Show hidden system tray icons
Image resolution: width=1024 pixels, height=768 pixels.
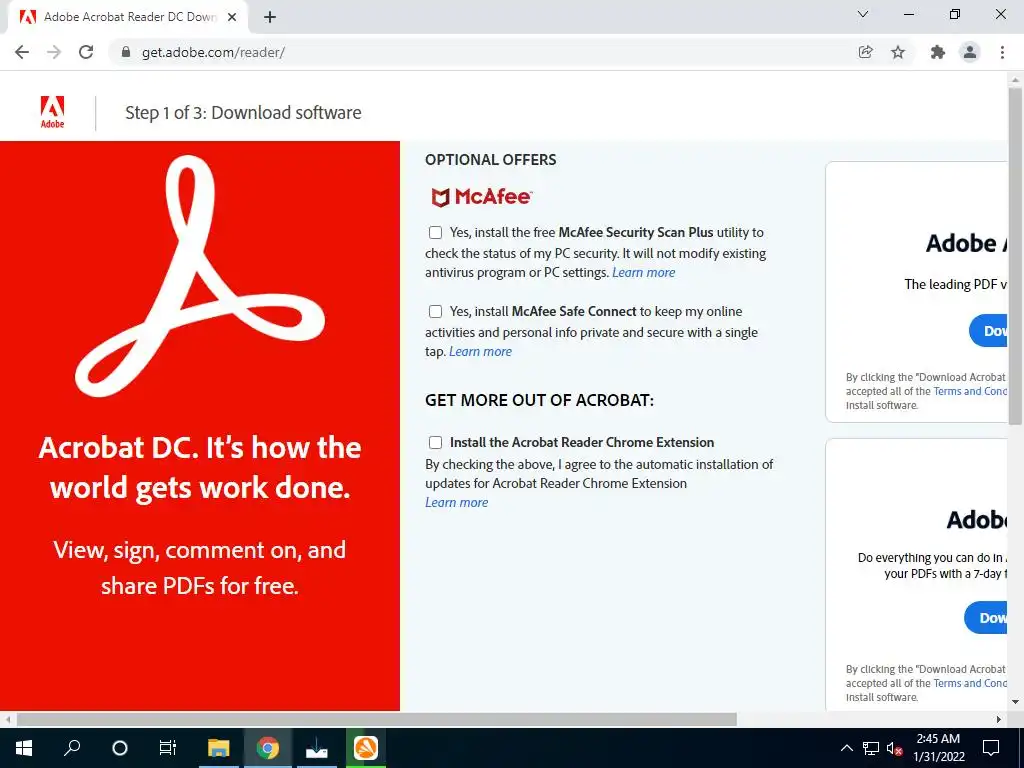click(846, 748)
